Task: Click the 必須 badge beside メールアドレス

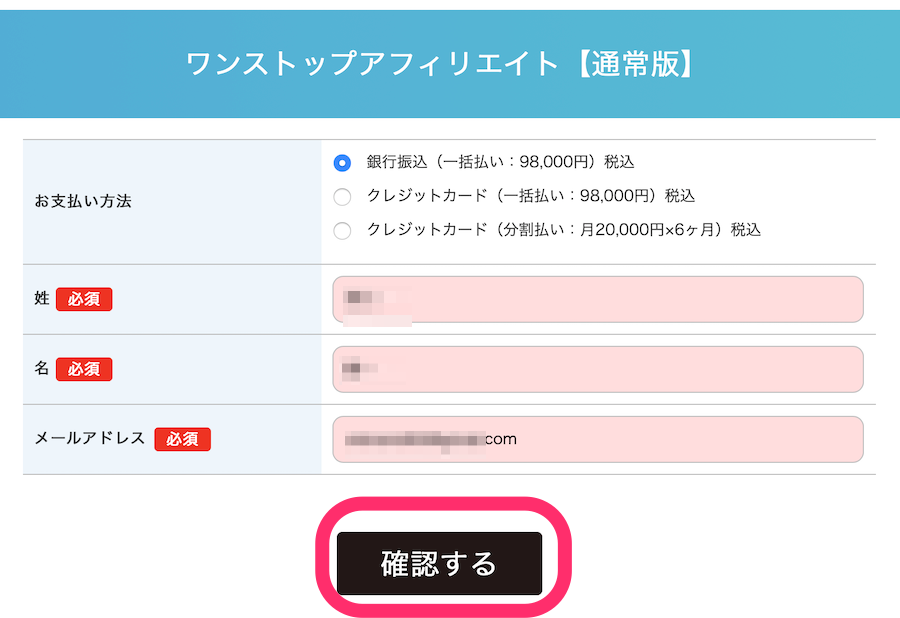Action: (x=183, y=438)
